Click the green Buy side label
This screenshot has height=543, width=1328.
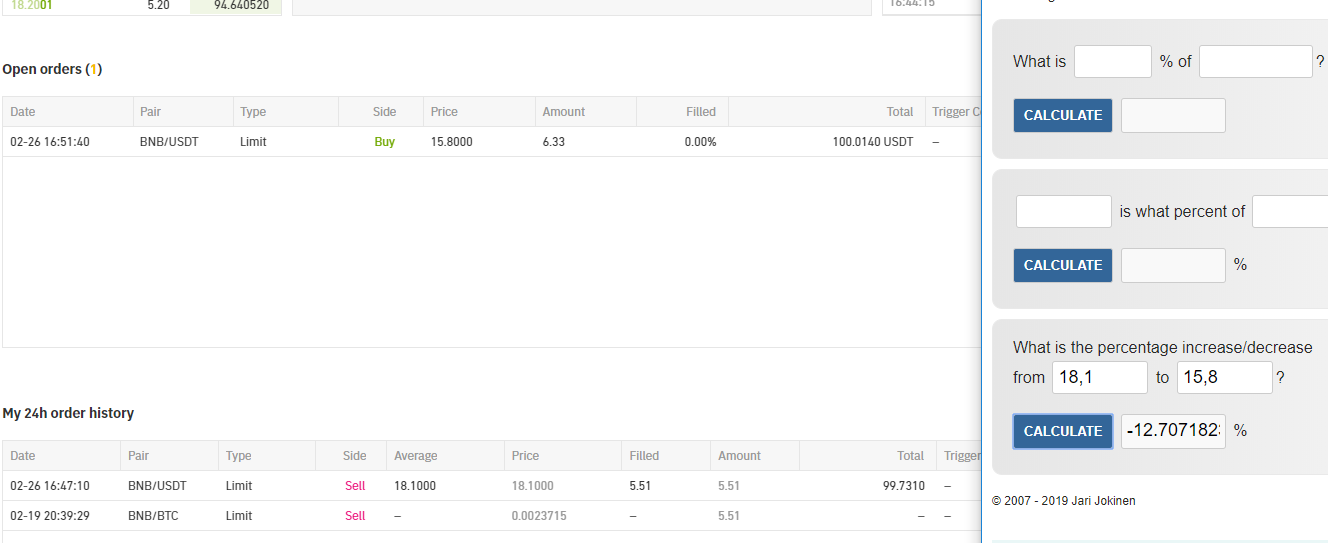point(384,142)
